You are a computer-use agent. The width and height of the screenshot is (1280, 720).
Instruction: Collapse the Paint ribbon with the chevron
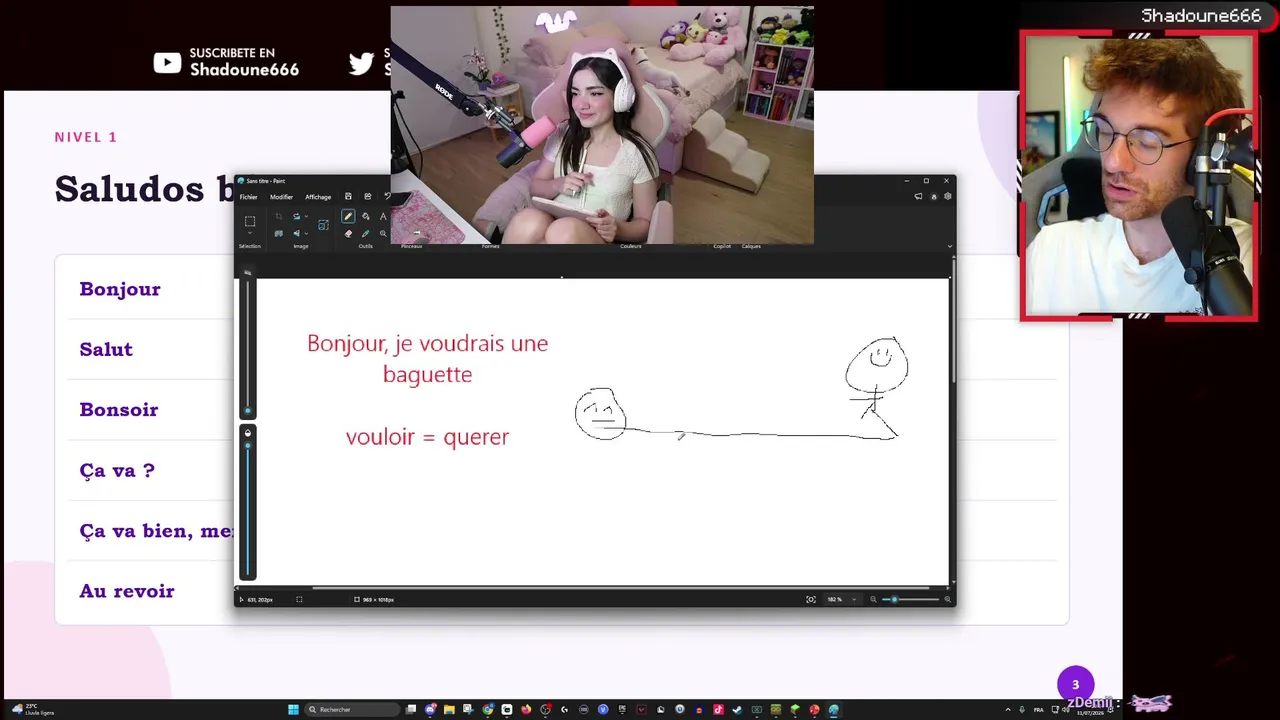point(950,246)
